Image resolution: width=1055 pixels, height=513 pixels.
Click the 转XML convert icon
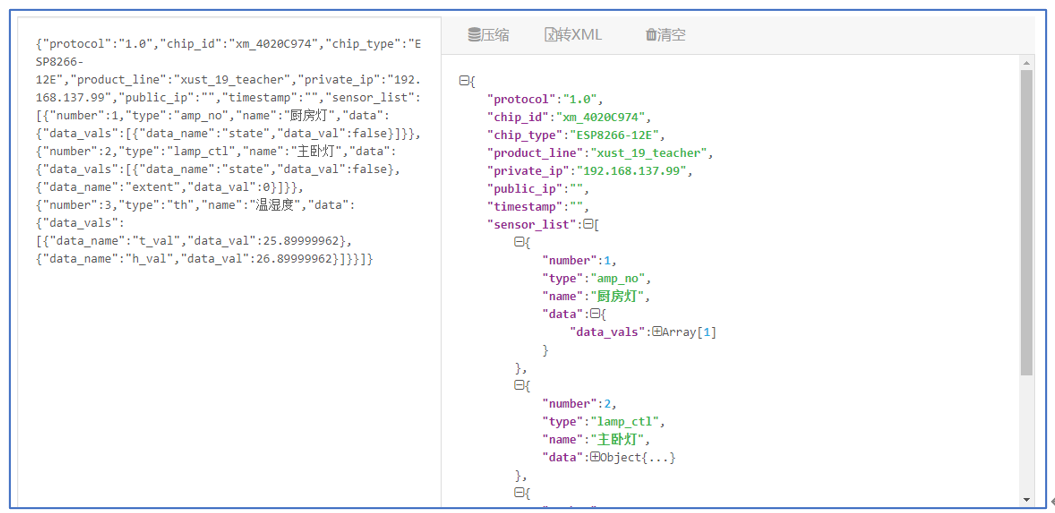pyautogui.click(x=550, y=35)
